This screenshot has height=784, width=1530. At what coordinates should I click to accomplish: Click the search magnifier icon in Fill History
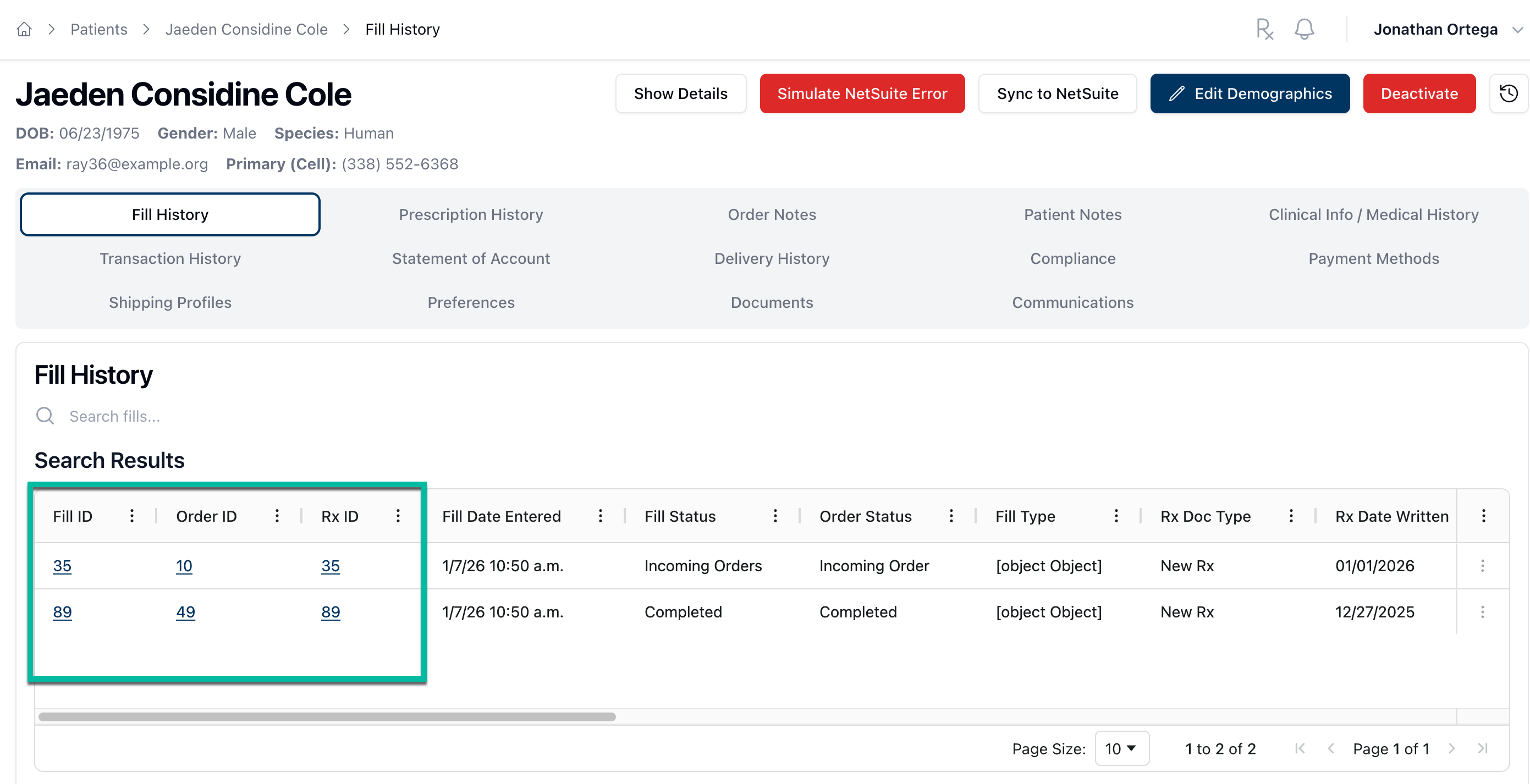coord(45,416)
